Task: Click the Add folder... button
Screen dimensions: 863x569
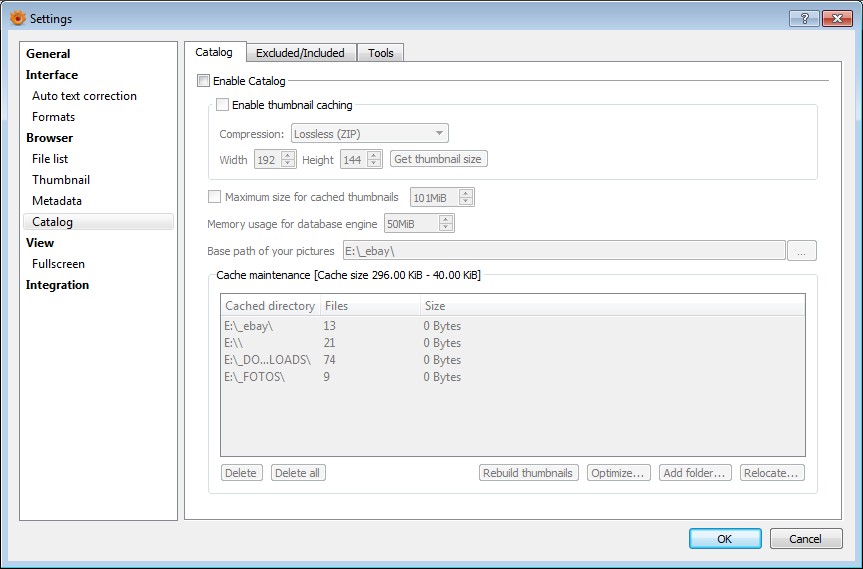Action: pyautogui.click(x=695, y=473)
